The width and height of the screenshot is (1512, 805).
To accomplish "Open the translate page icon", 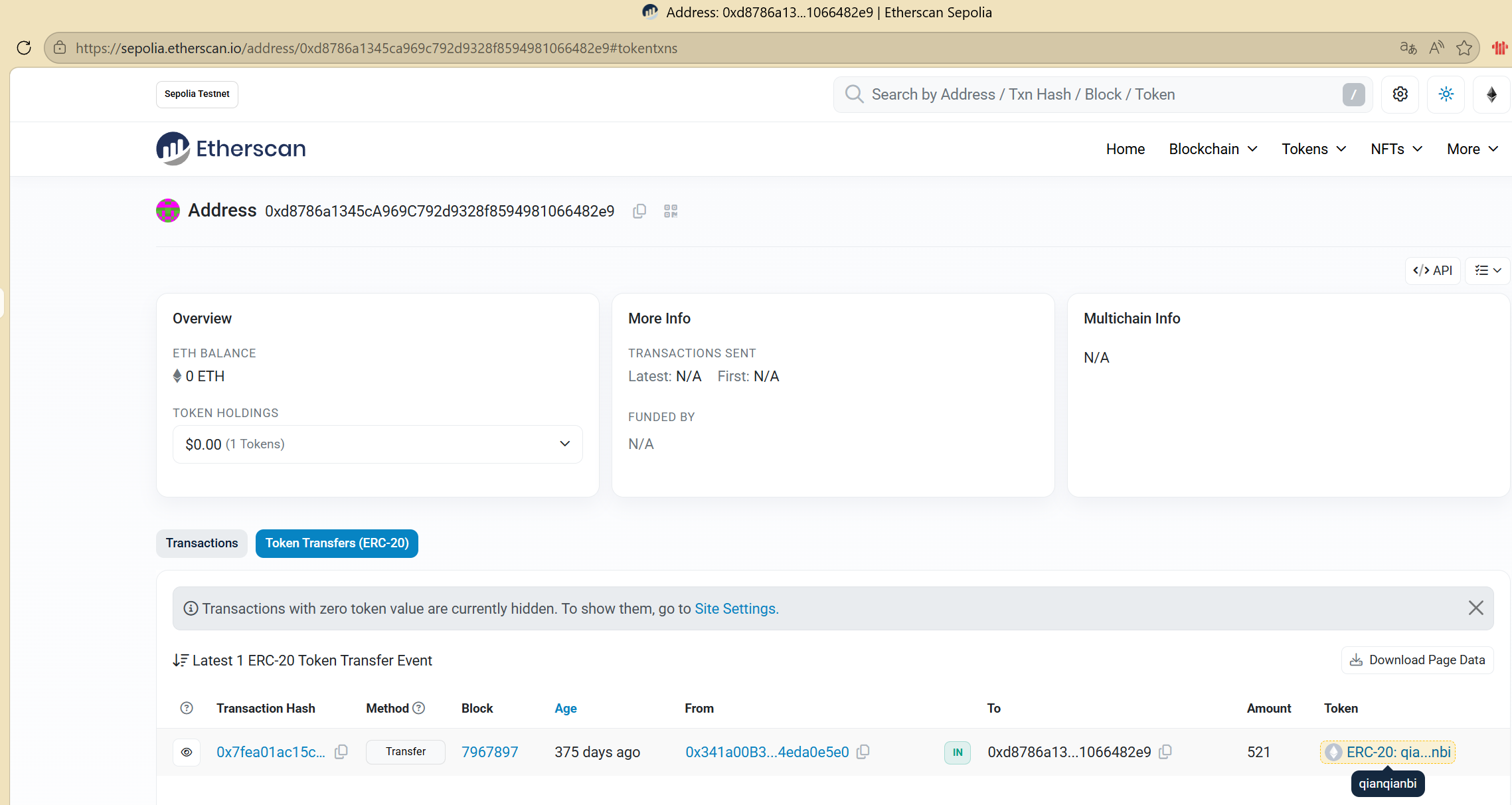I will [1408, 48].
